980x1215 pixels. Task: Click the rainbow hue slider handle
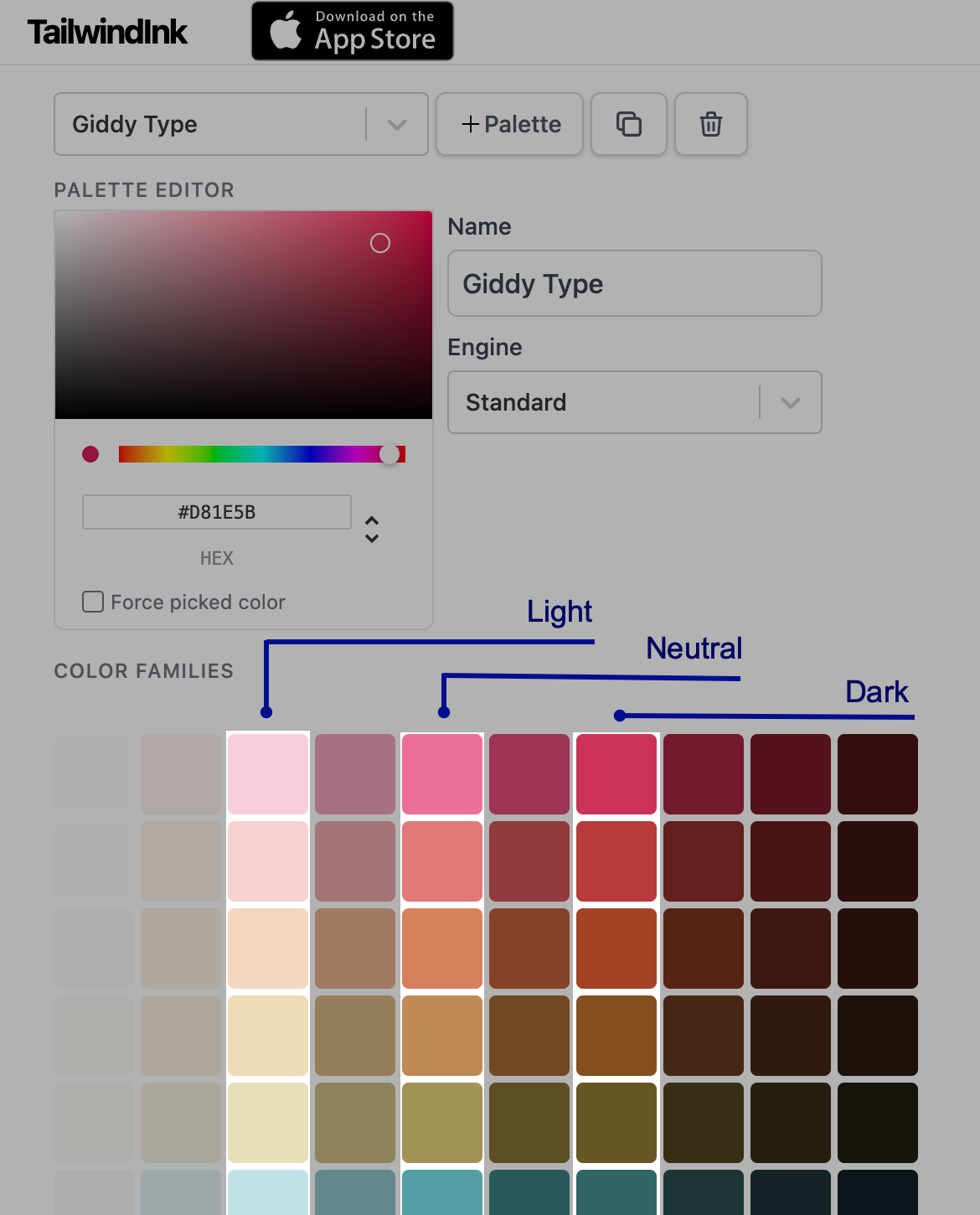click(389, 454)
